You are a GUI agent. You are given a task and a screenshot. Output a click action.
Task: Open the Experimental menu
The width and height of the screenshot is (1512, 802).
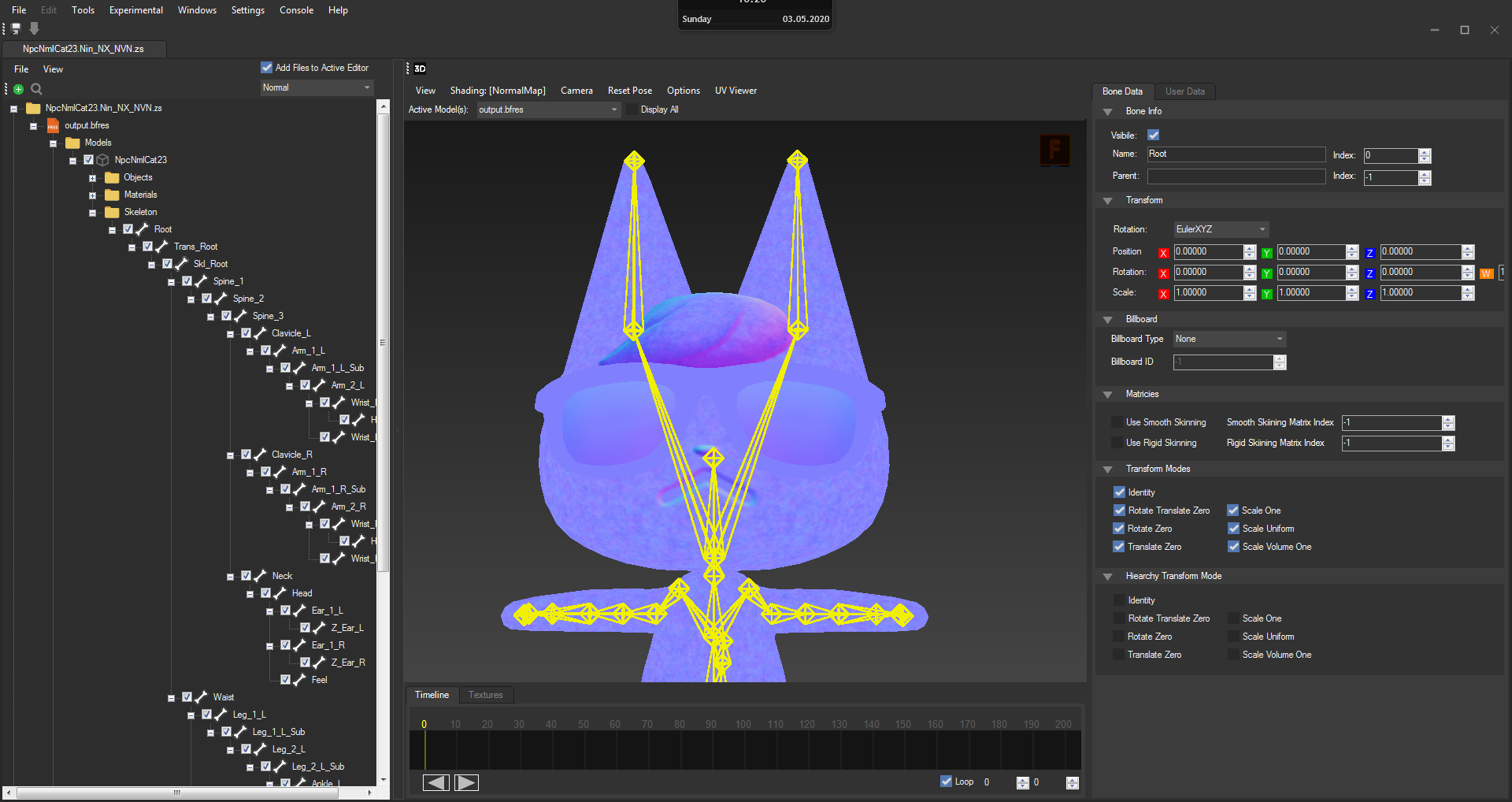136,10
